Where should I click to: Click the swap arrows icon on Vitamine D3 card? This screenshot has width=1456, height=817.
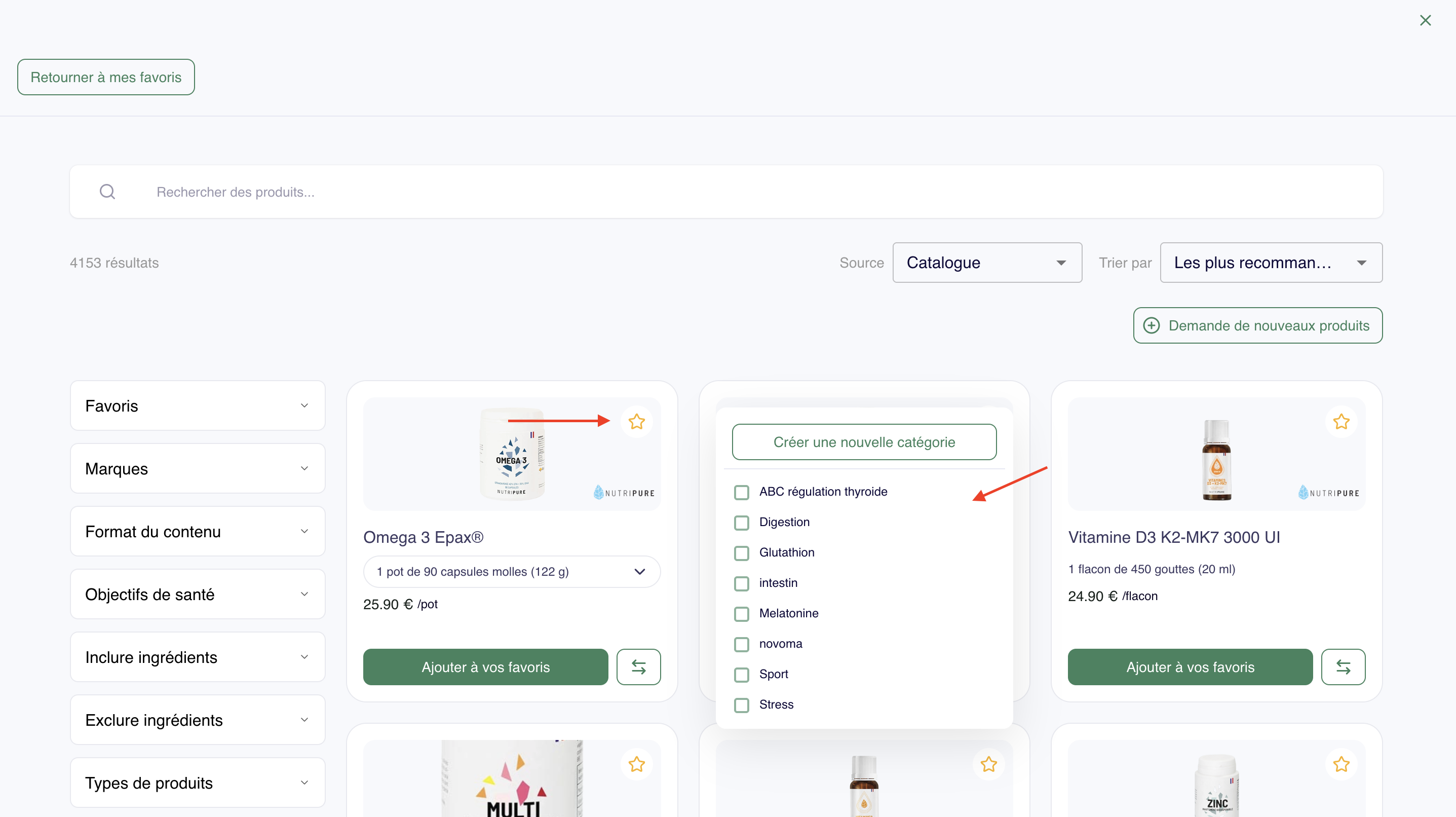pyautogui.click(x=1343, y=667)
